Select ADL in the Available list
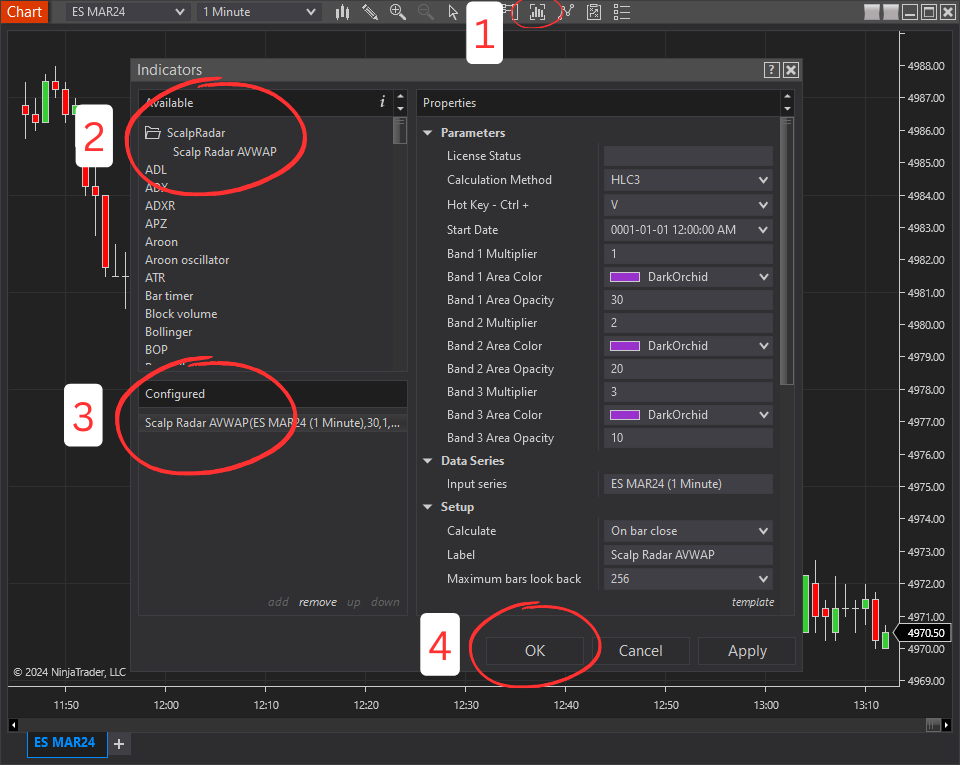Viewport: 960px width, 765px height. coord(156,170)
